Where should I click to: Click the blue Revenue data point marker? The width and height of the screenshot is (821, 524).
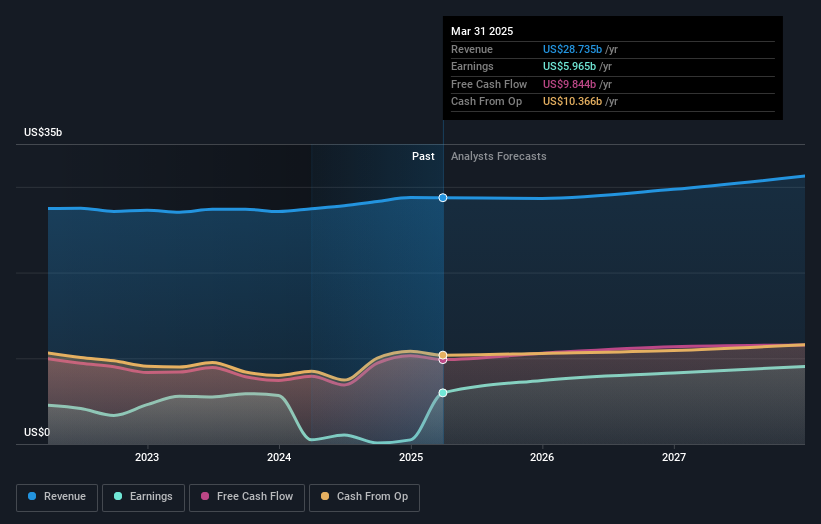click(x=443, y=198)
